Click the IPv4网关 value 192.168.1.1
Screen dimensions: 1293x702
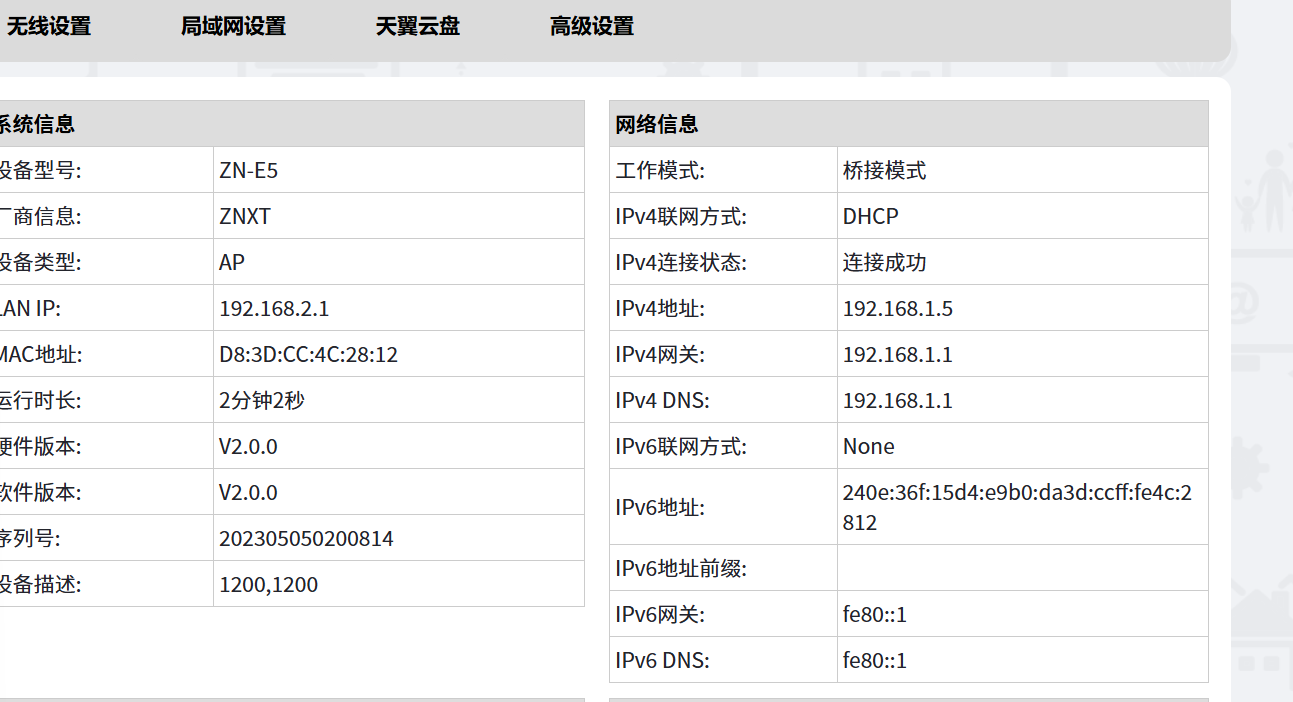(897, 355)
